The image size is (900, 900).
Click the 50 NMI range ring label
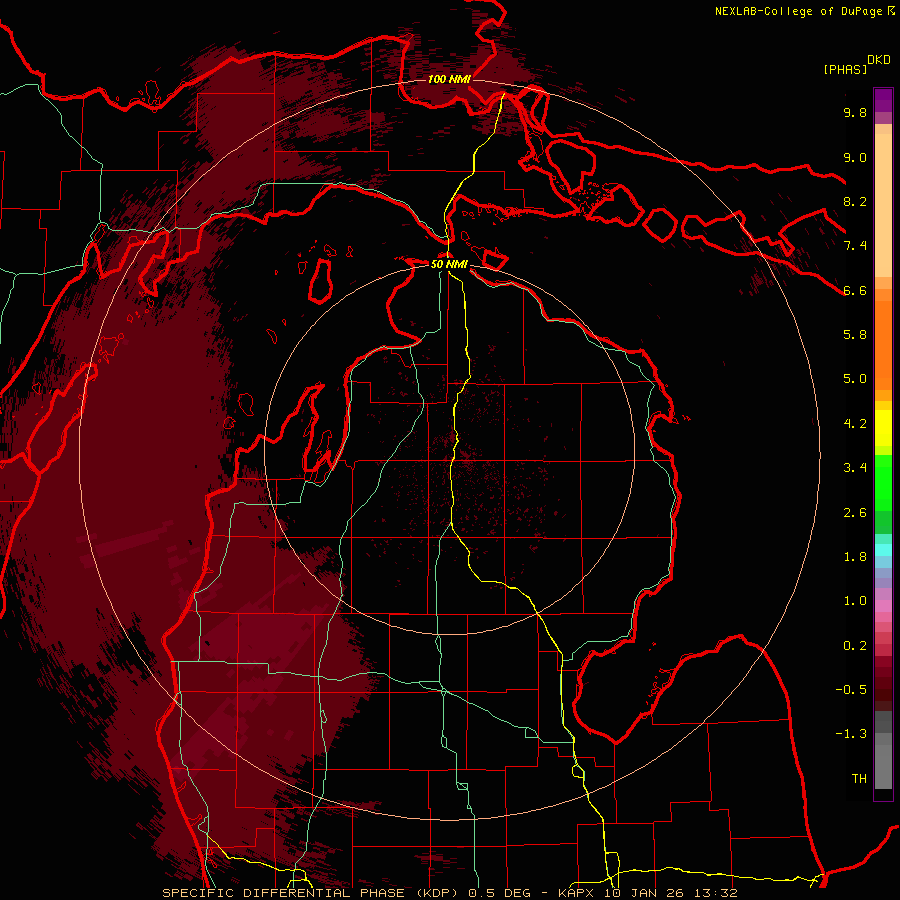pyautogui.click(x=449, y=264)
